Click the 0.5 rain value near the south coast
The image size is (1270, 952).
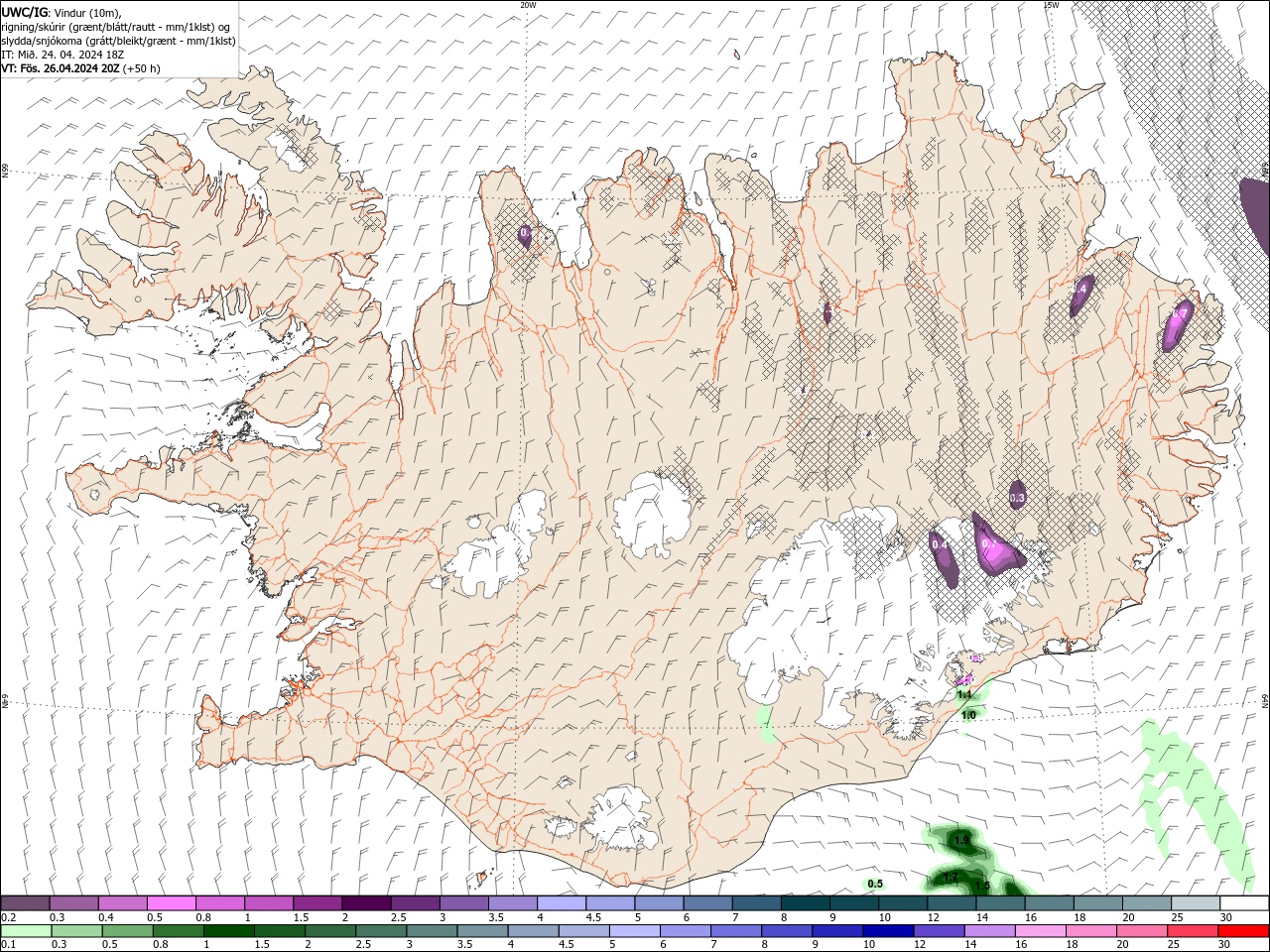tap(875, 884)
